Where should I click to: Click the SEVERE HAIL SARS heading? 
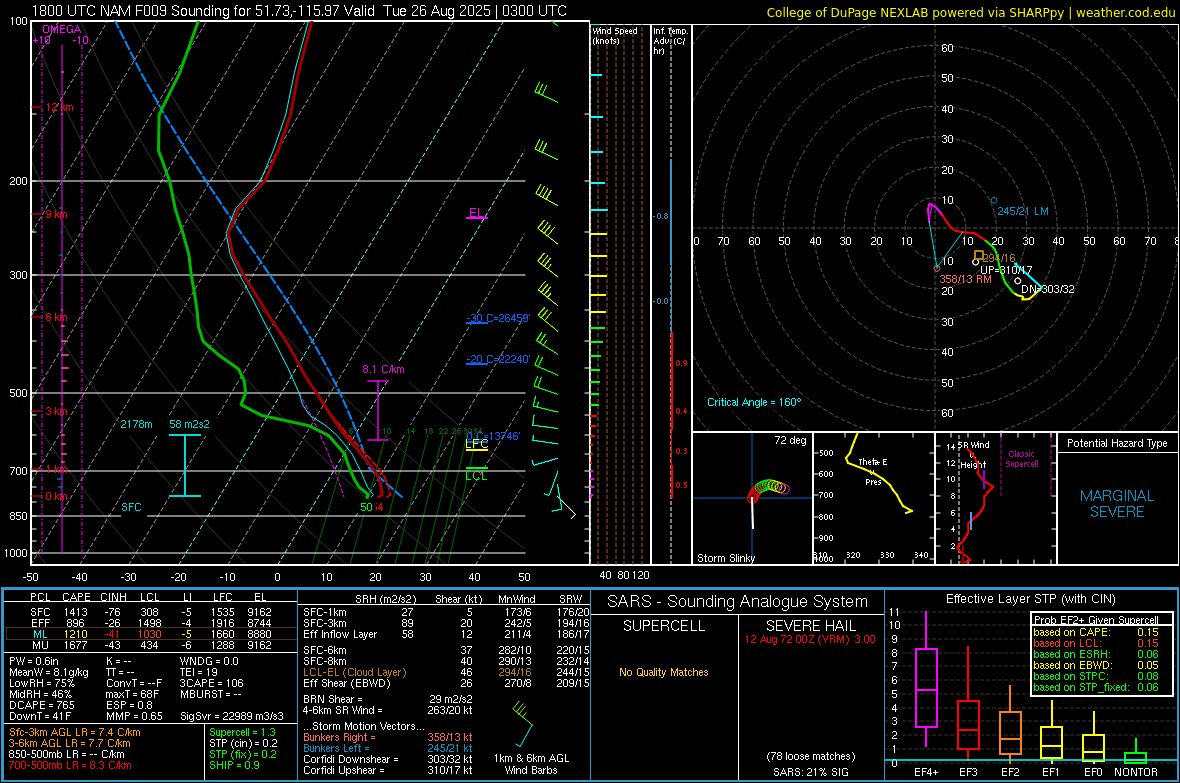coord(810,626)
